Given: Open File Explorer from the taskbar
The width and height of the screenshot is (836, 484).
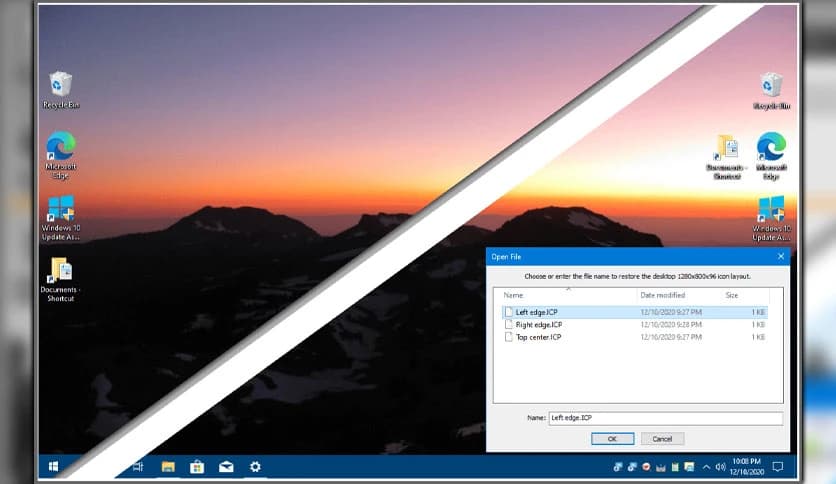Looking at the screenshot, I should pos(168,466).
